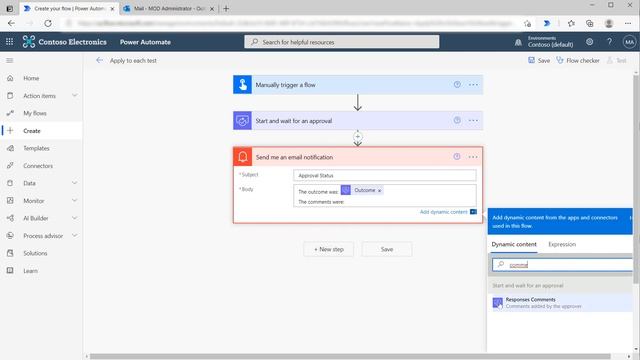Click the browser back arrow
The height and width of the screenshot is (360, 640).
11,23
